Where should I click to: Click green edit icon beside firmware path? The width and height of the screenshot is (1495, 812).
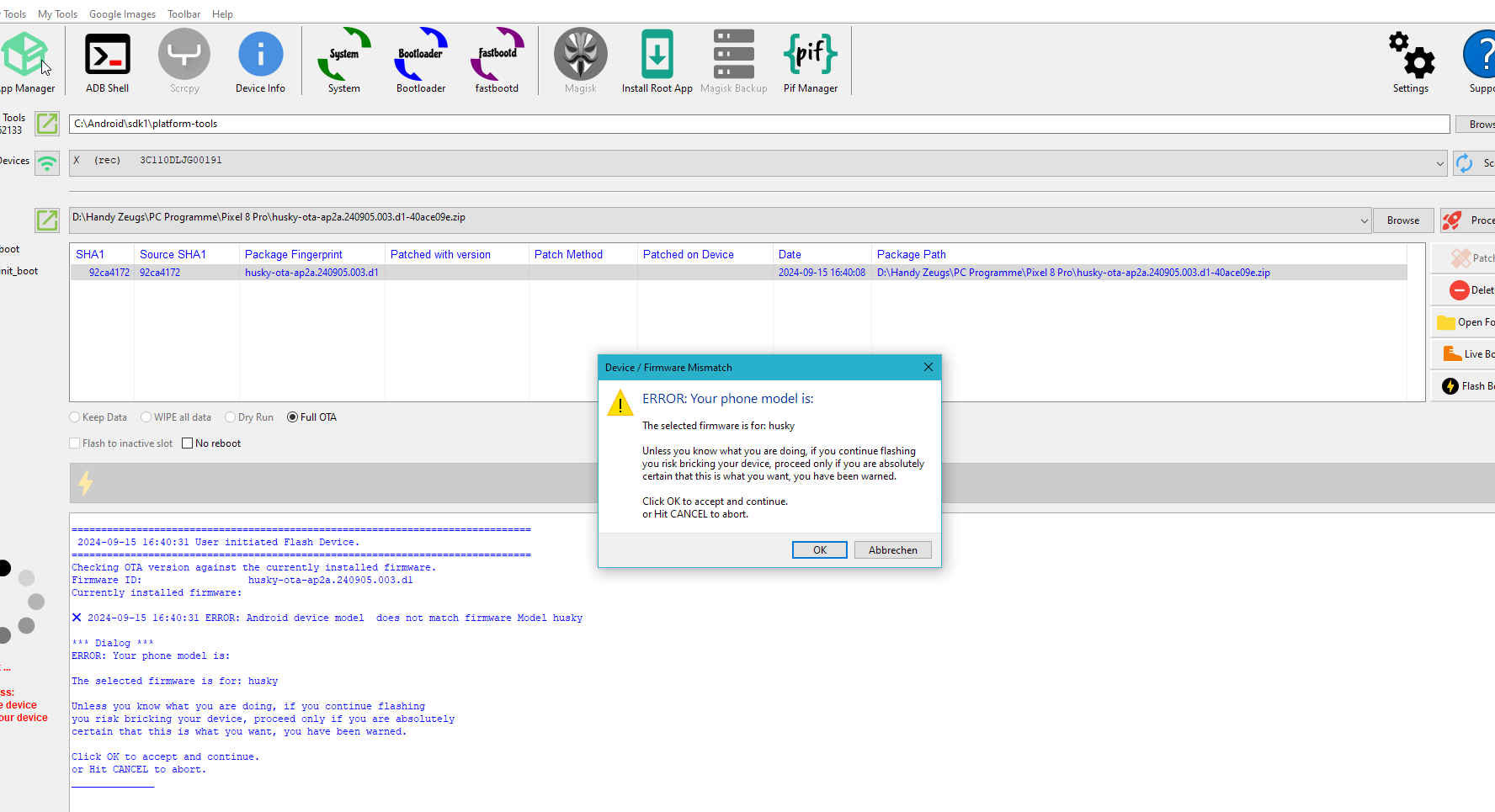[47, 220]
